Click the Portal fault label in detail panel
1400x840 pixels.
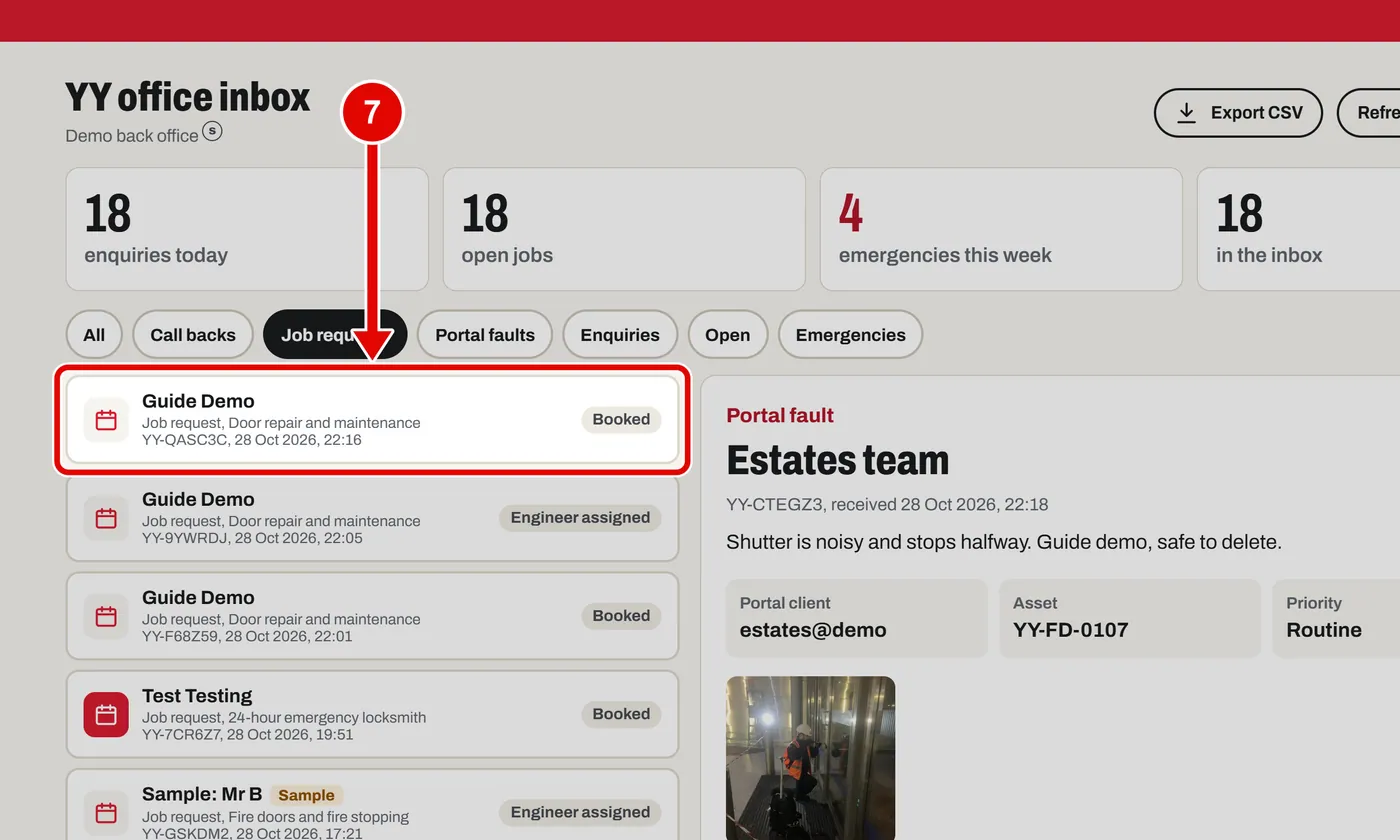tap(780, 416)
